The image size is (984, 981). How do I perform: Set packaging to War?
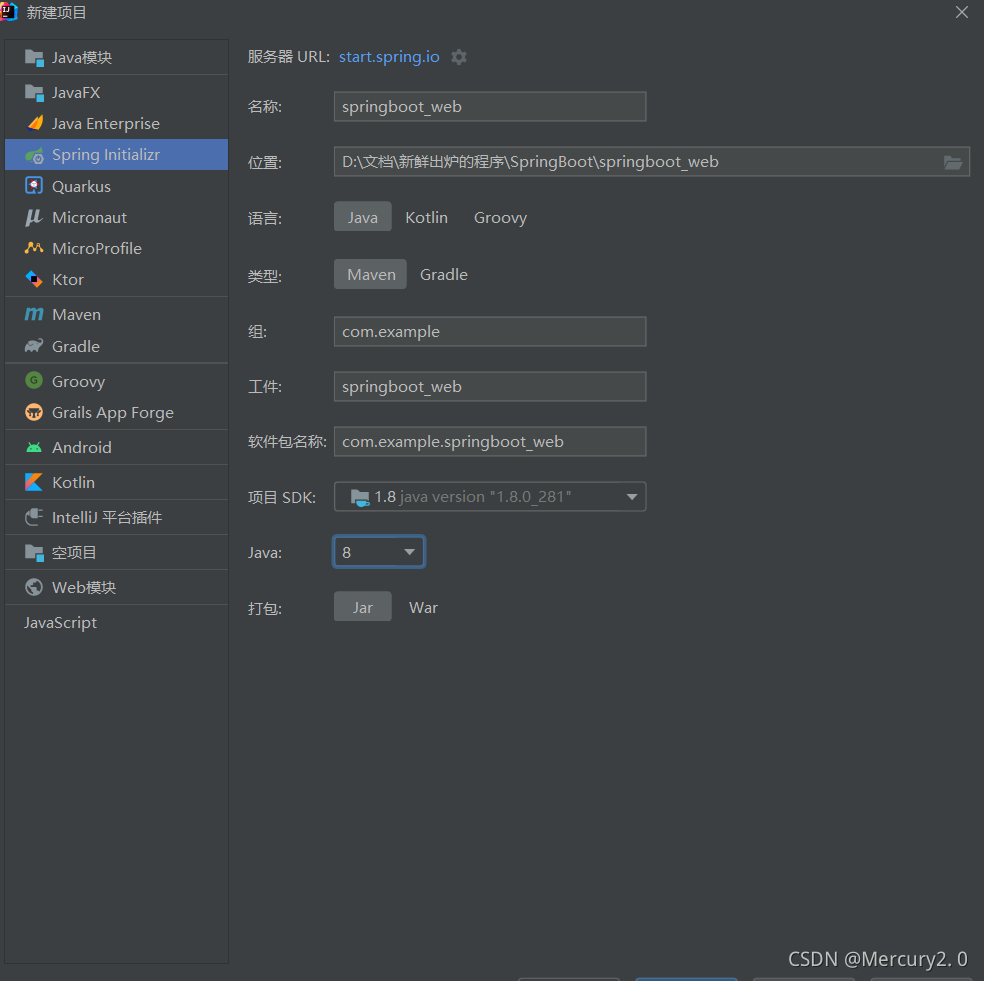[424, 608]
